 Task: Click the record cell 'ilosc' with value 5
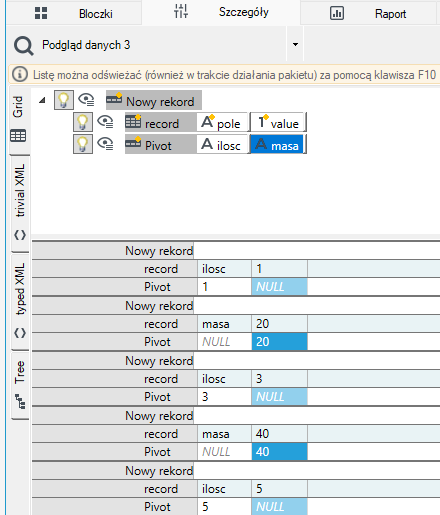point(224,489)
